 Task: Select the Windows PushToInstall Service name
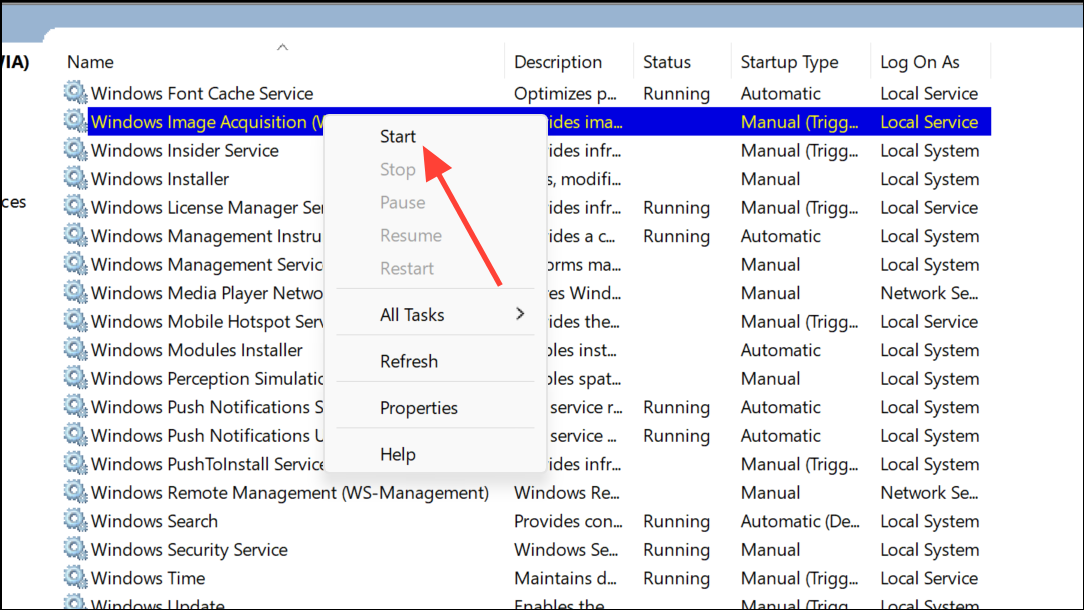tap(207, 464)
